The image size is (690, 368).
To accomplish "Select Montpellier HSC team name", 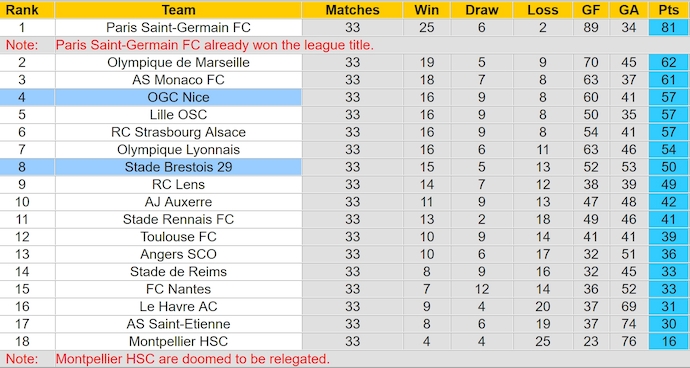I will point(178,341).
